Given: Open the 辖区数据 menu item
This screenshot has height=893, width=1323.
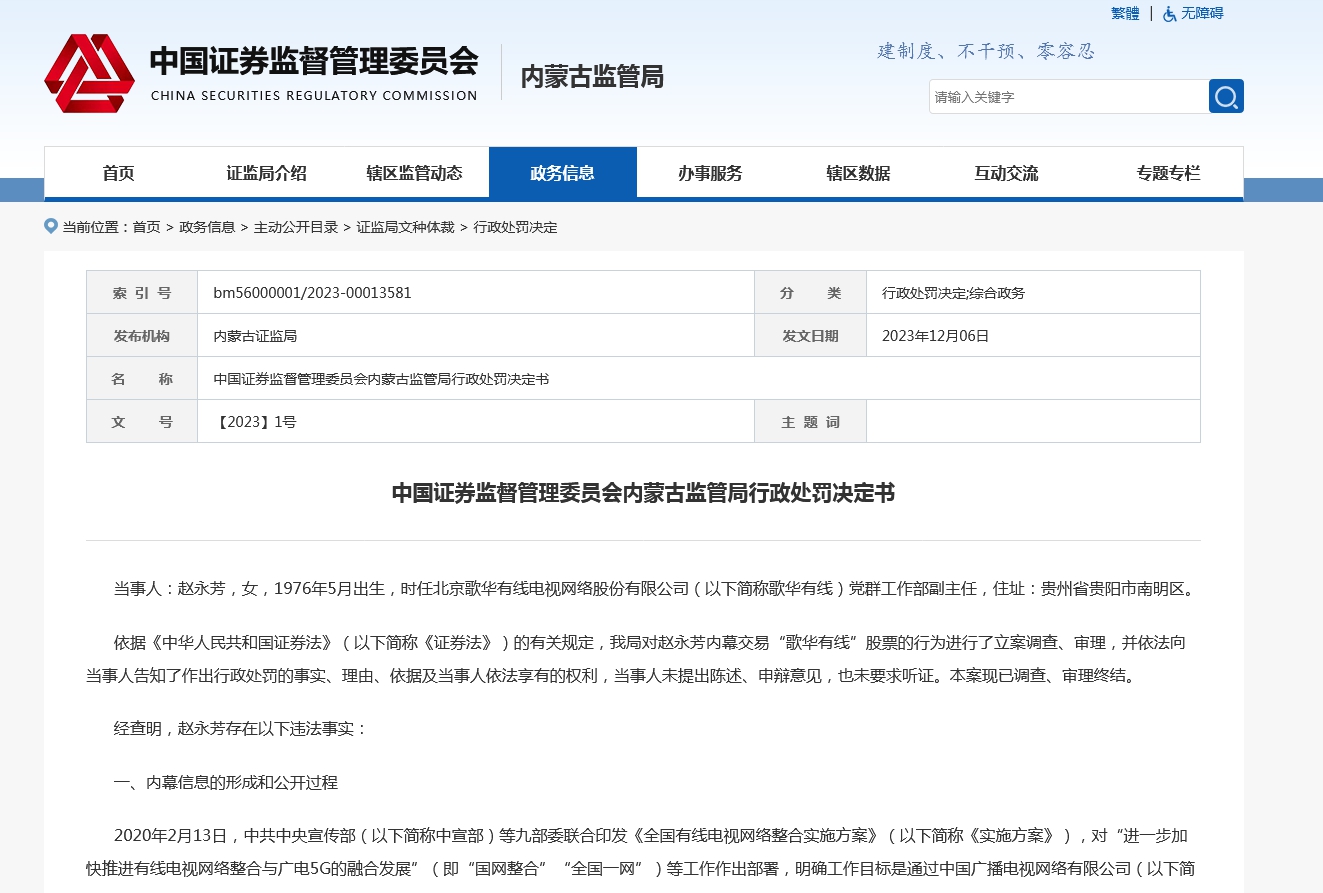Looking at the screenshot, I should (x=858, y=173).
